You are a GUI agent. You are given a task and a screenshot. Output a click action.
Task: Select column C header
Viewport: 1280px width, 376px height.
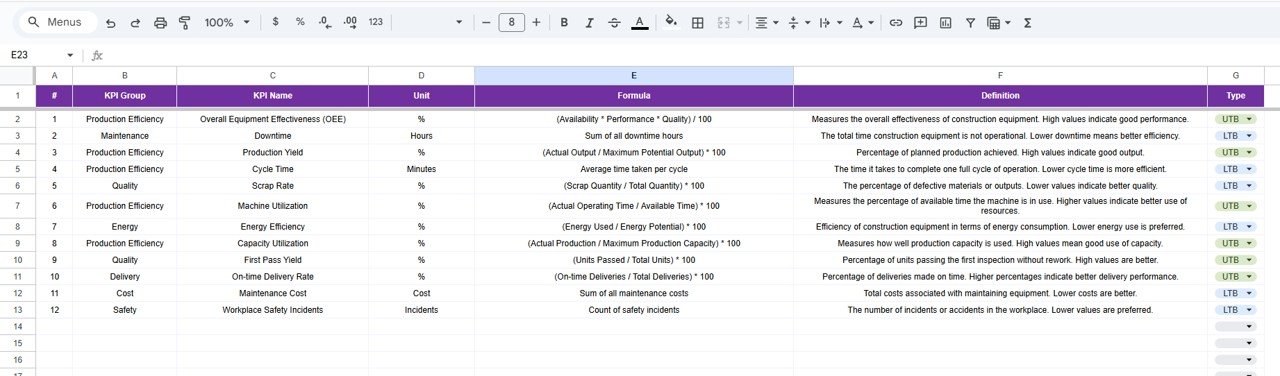pyautogui.click(x=272, y=76)
